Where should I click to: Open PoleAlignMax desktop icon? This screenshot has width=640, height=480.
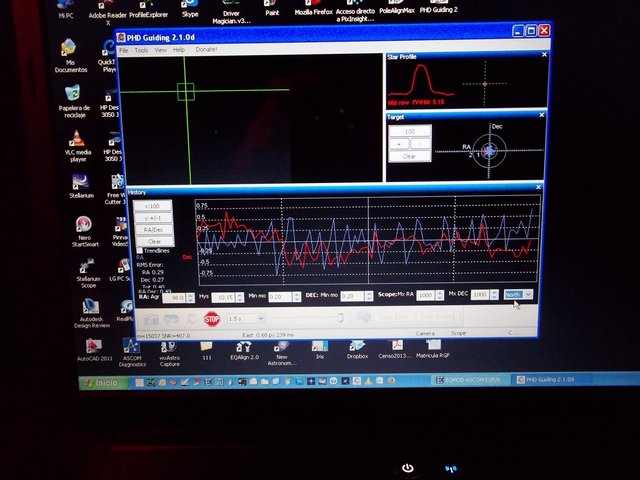tap(397, 7)
